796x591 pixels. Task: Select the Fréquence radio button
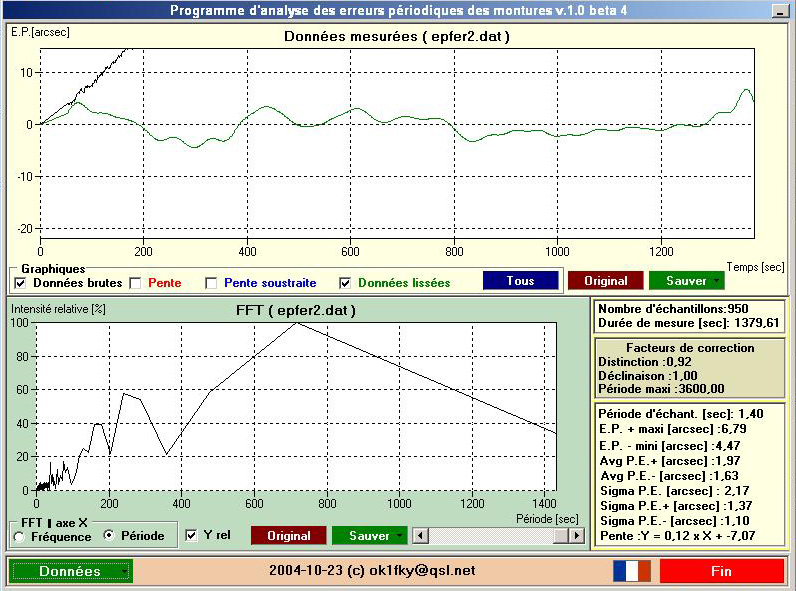19,537
